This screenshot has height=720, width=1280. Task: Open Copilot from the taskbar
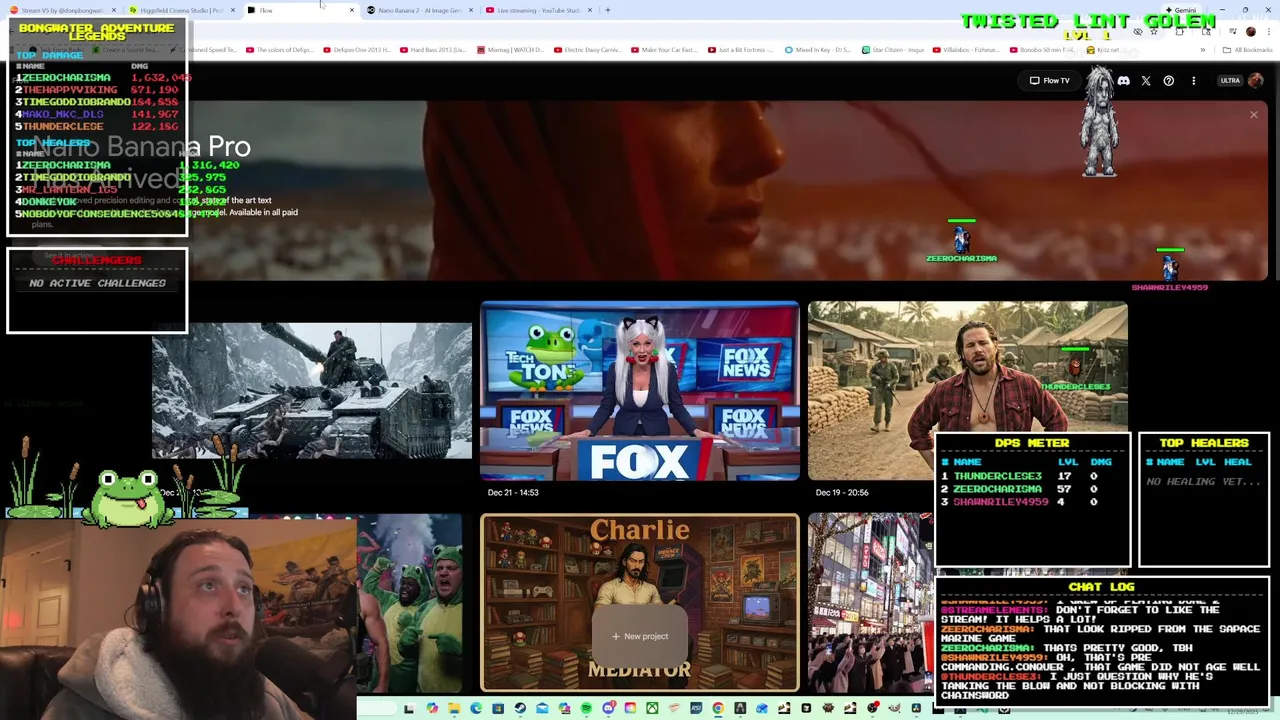click(432, 708)
